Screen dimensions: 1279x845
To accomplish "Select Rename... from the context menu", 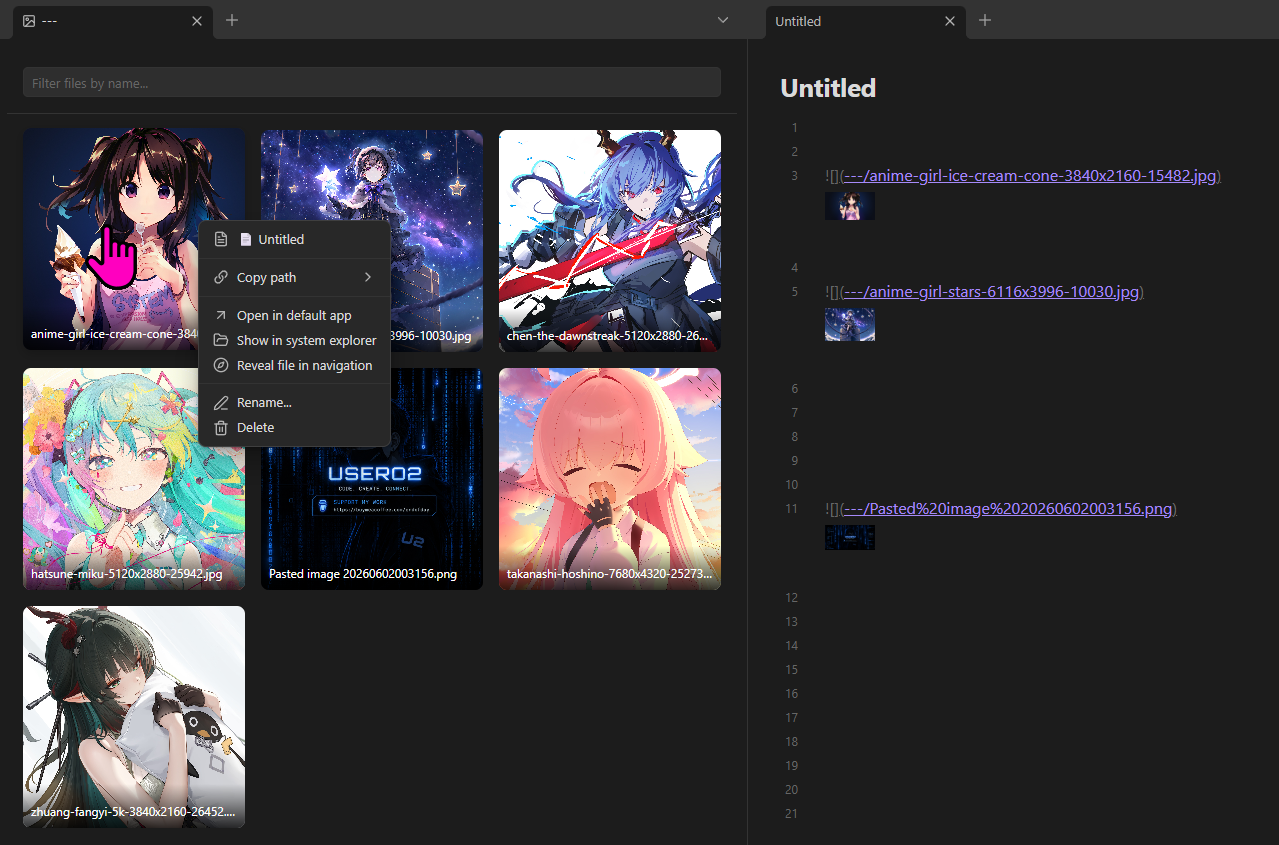I will click(x=294, y=402).
